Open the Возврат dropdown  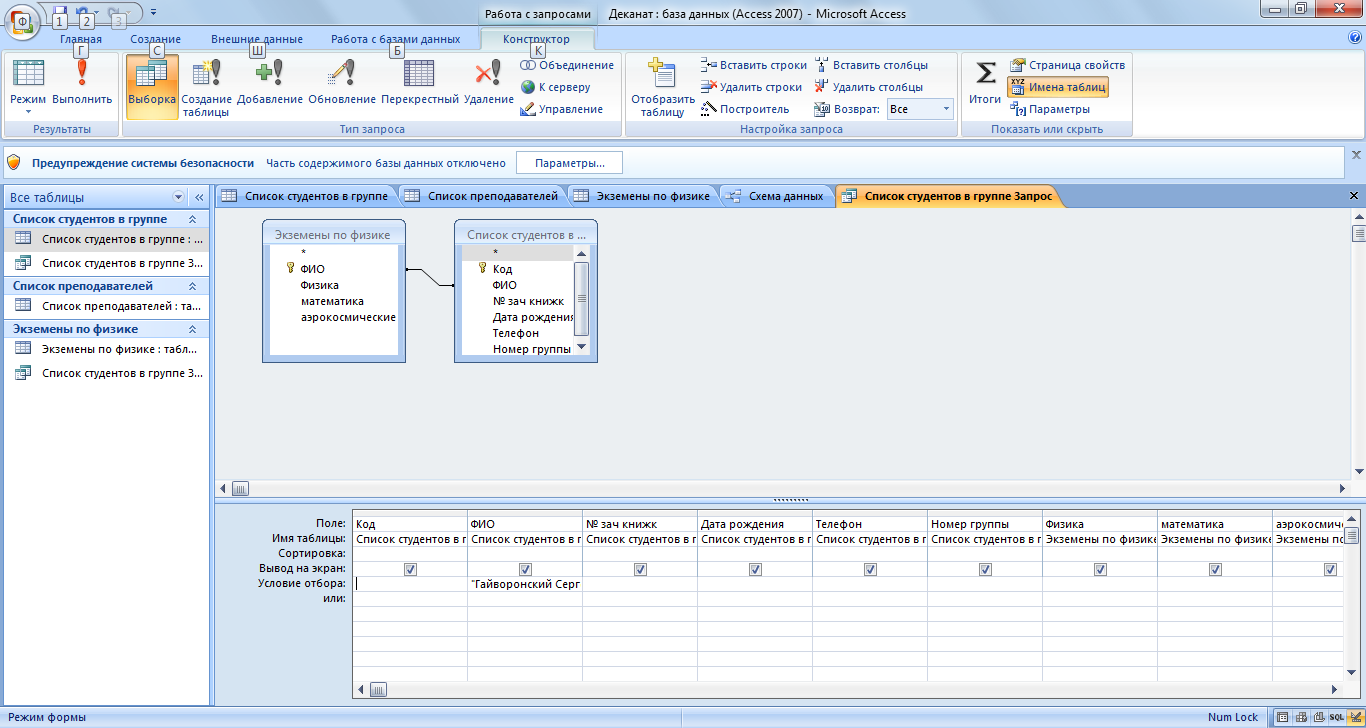[x=945, y=109]
